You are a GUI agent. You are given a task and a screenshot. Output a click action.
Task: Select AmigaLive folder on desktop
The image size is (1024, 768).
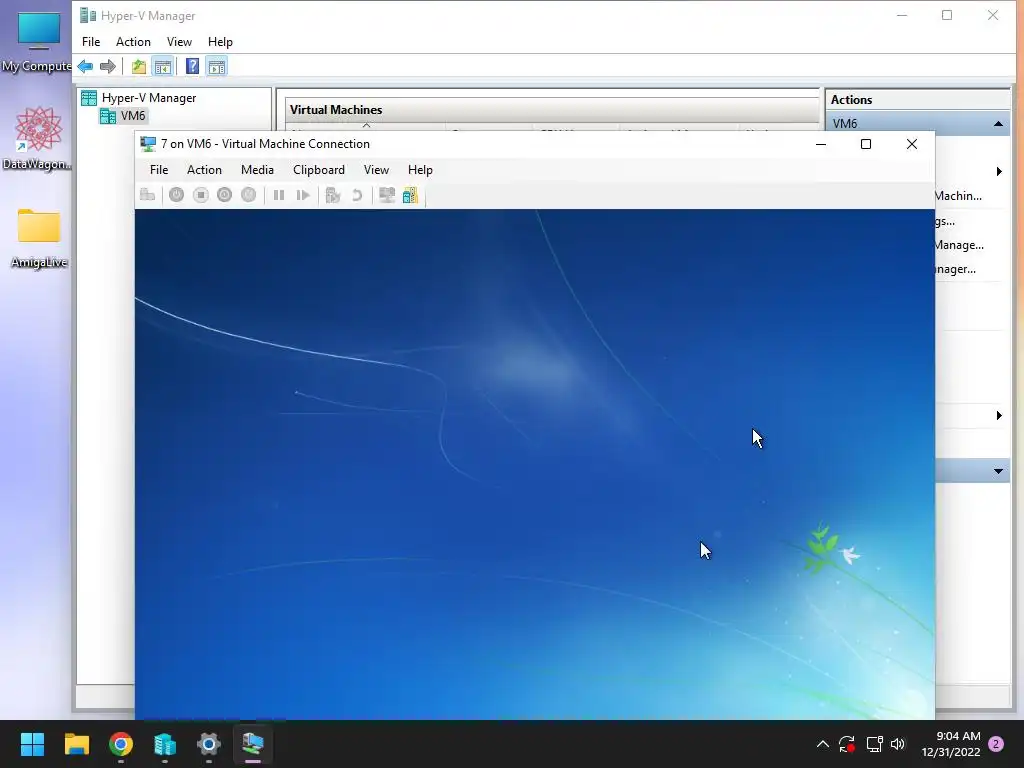pos(39,238)
